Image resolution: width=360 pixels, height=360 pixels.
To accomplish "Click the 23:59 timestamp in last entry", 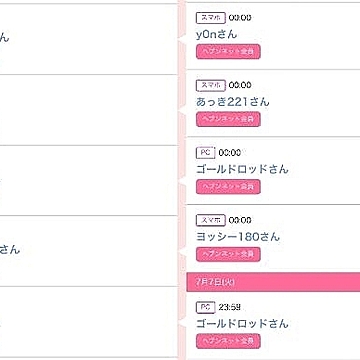I will (x=230, y=307).
